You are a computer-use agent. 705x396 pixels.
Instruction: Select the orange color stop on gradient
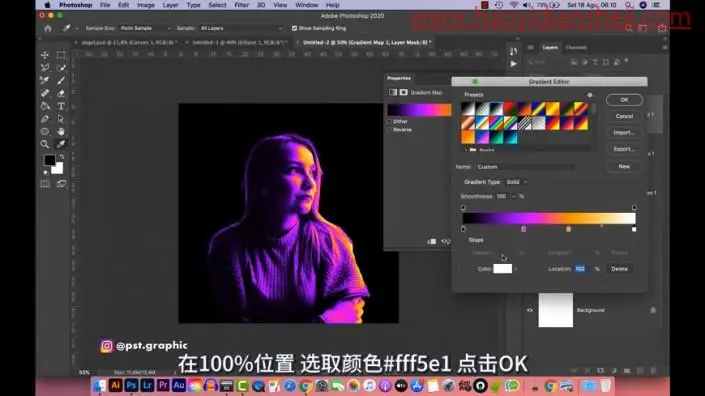click(x=568, y=229)
